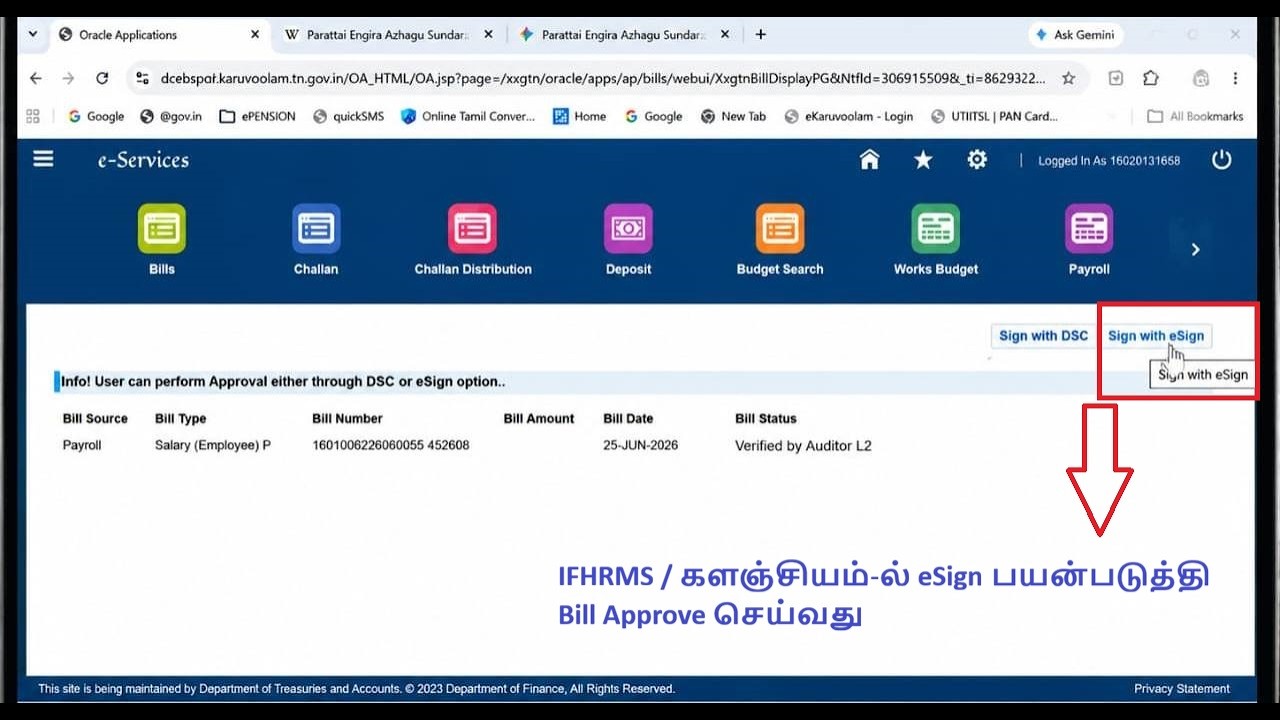
Task: Bookmark this page with star icon
Action: (1068, 78)
